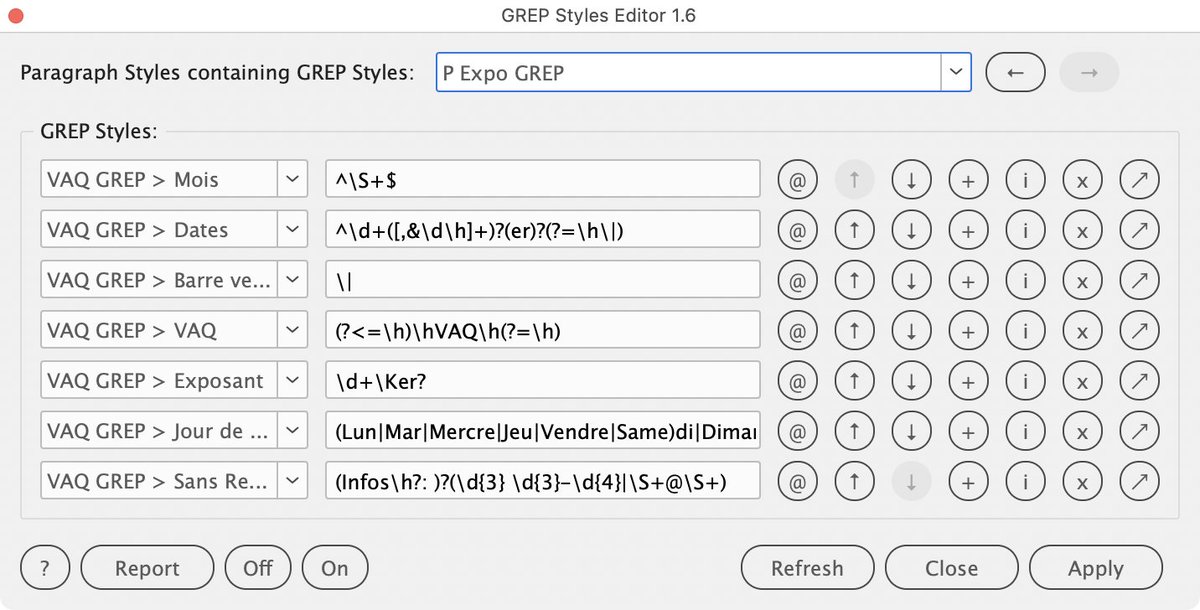Move the VAQ GREP style down
This screenshot has height=610, width=1200.
911,329
